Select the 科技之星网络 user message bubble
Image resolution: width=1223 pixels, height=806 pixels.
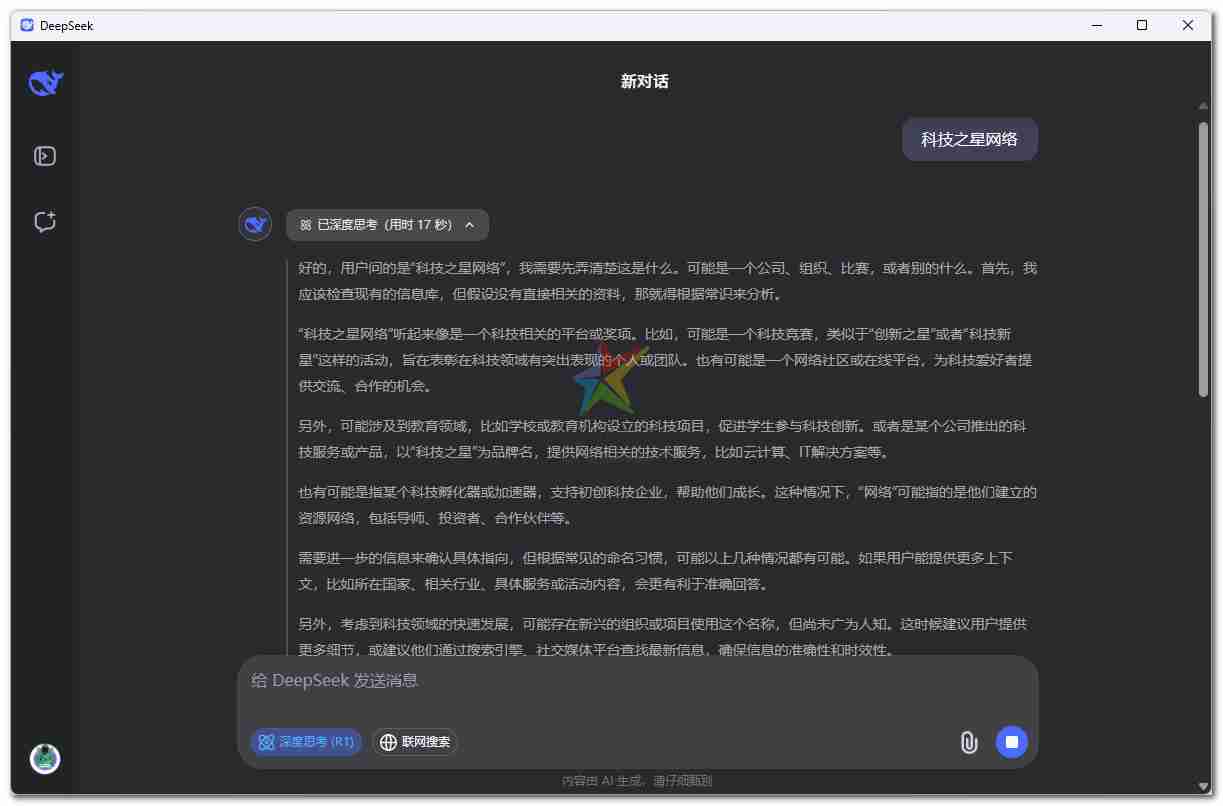(x=969, y=139)
